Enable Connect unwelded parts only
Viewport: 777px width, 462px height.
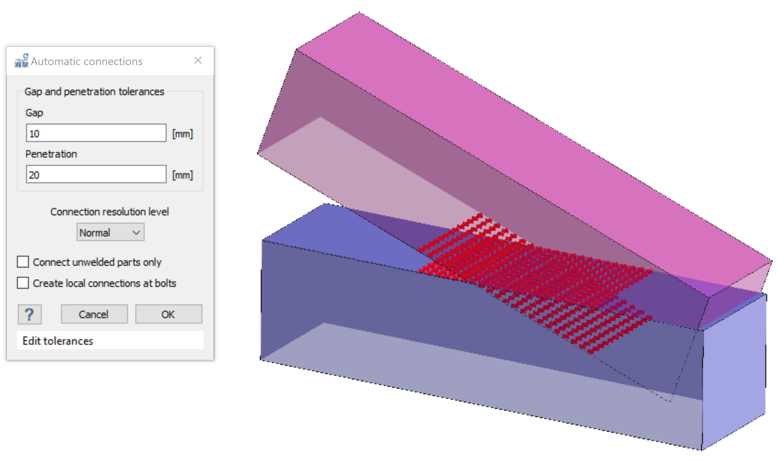click(x=23, y=262)
